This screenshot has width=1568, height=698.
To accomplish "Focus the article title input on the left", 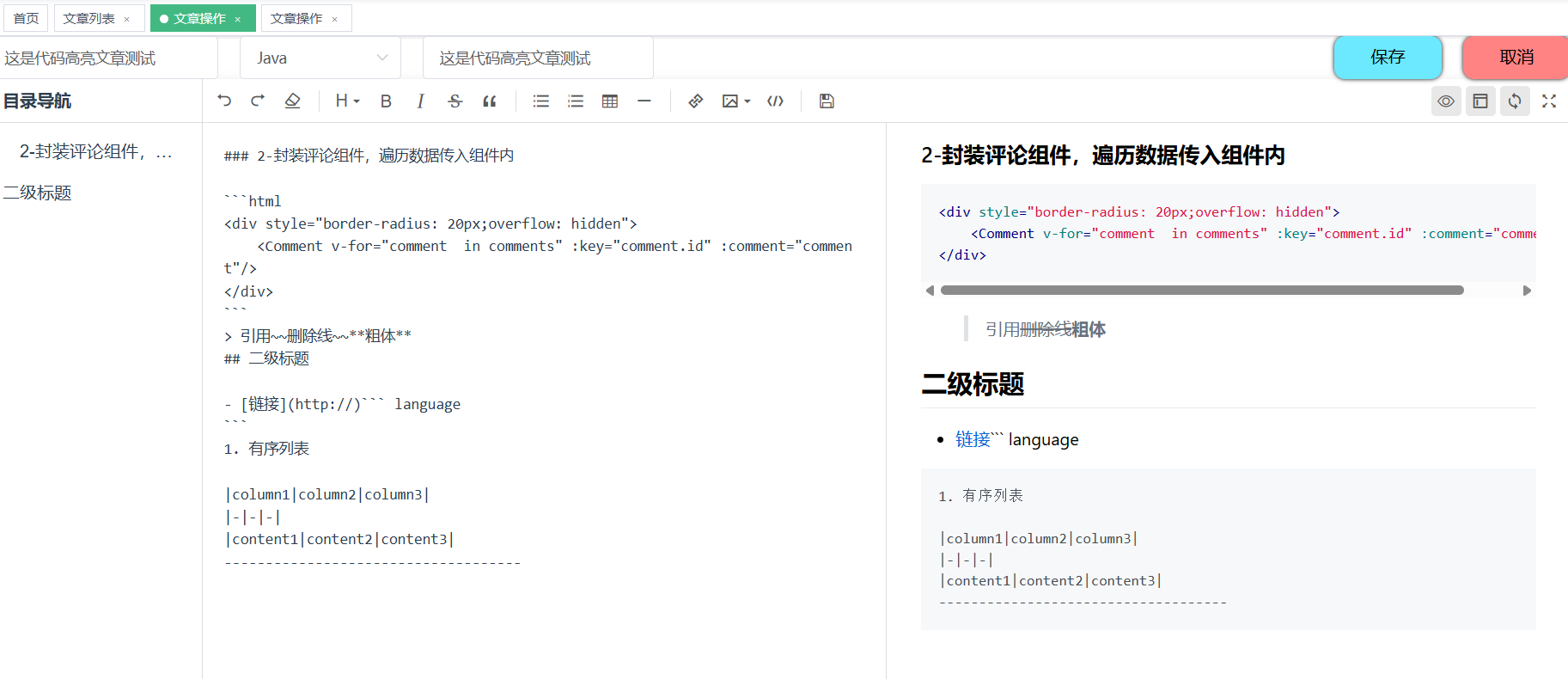I will pos(108,58).
